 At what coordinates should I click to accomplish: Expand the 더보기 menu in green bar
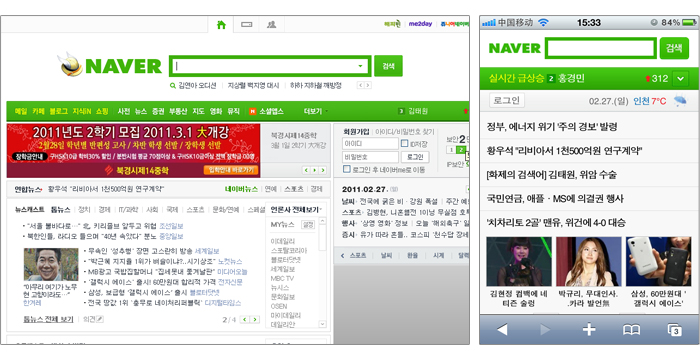(x=316, y=111)
